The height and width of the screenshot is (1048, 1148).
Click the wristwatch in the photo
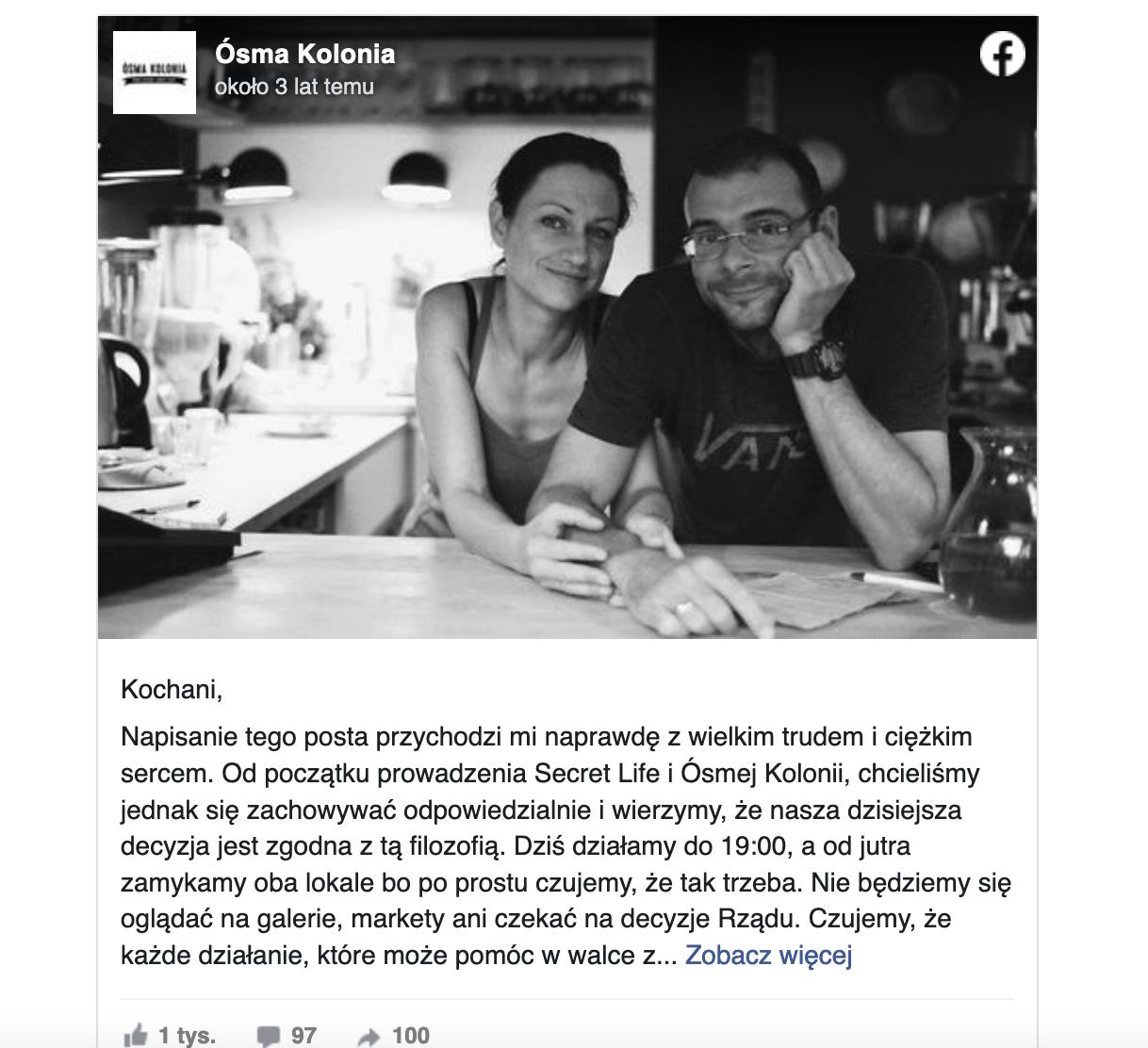[x=819, y=359]
